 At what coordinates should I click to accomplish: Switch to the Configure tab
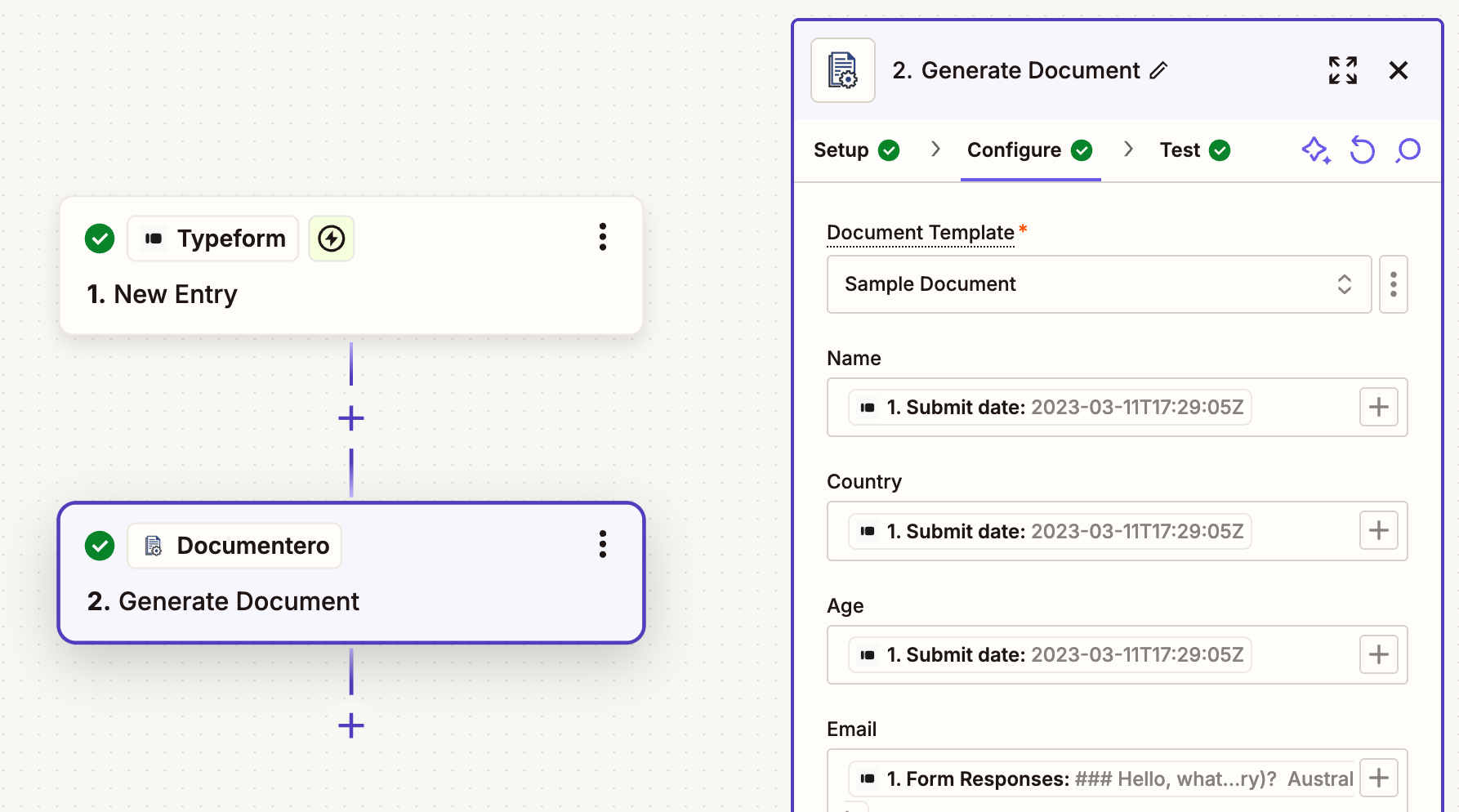(x=1029, y=150)
